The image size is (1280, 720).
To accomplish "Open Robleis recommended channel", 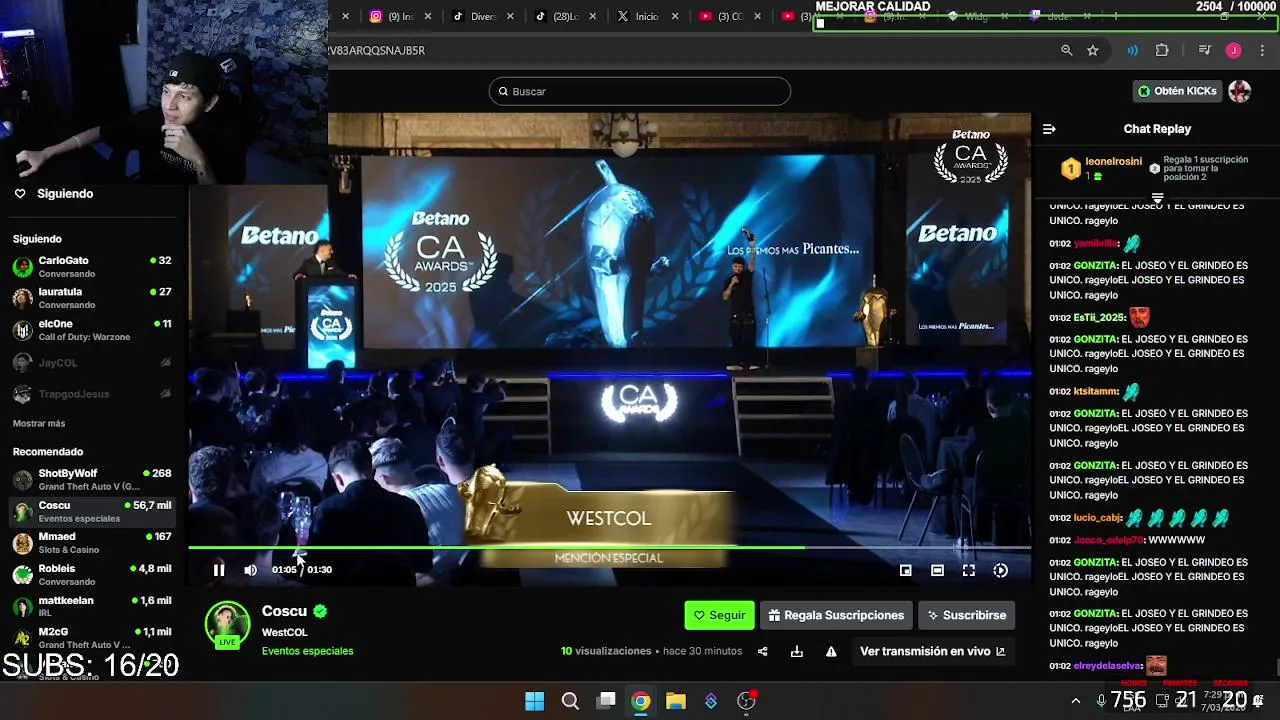I will tap(92, 575).
